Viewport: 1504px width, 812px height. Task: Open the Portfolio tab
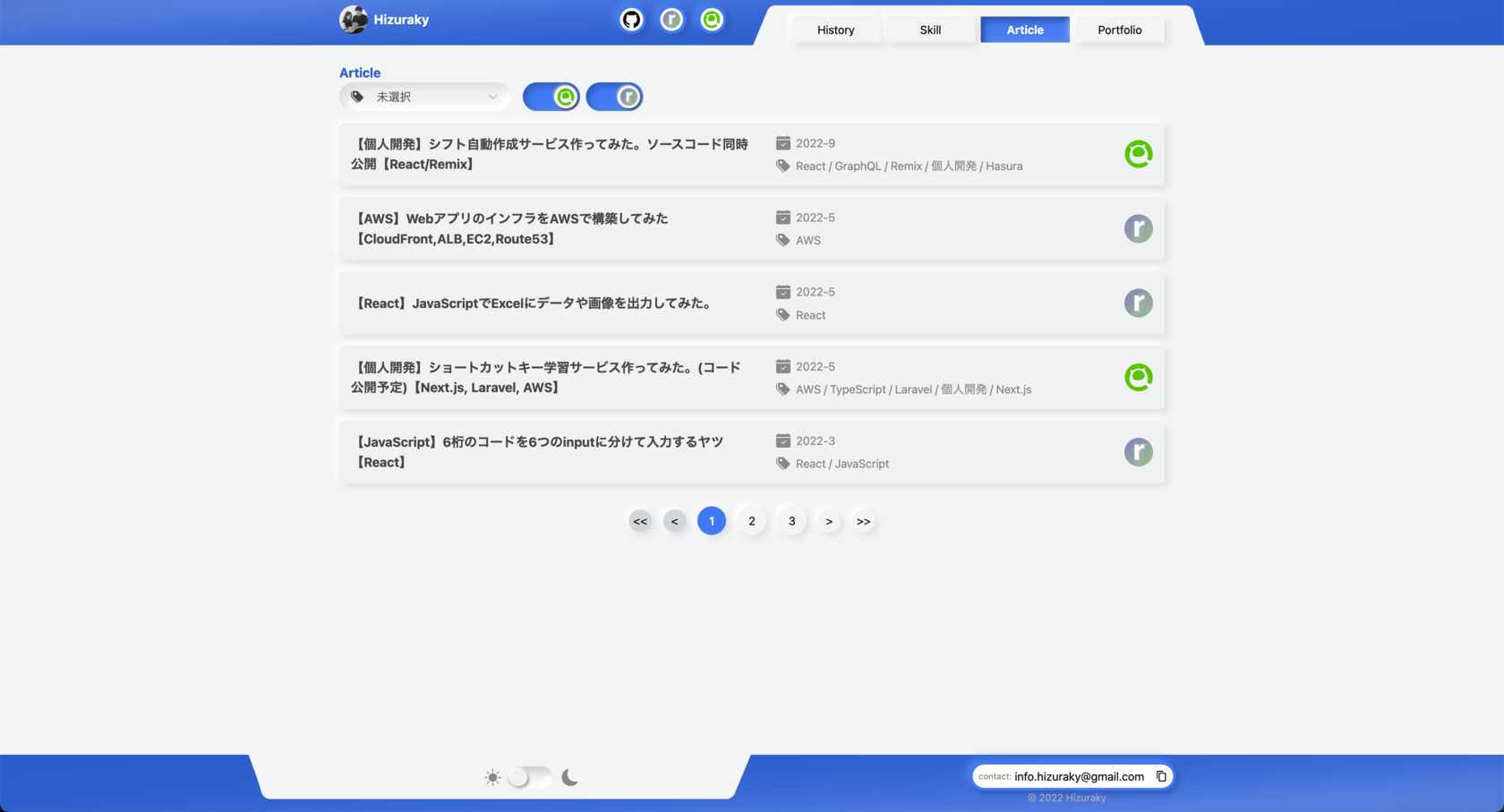1120,30
